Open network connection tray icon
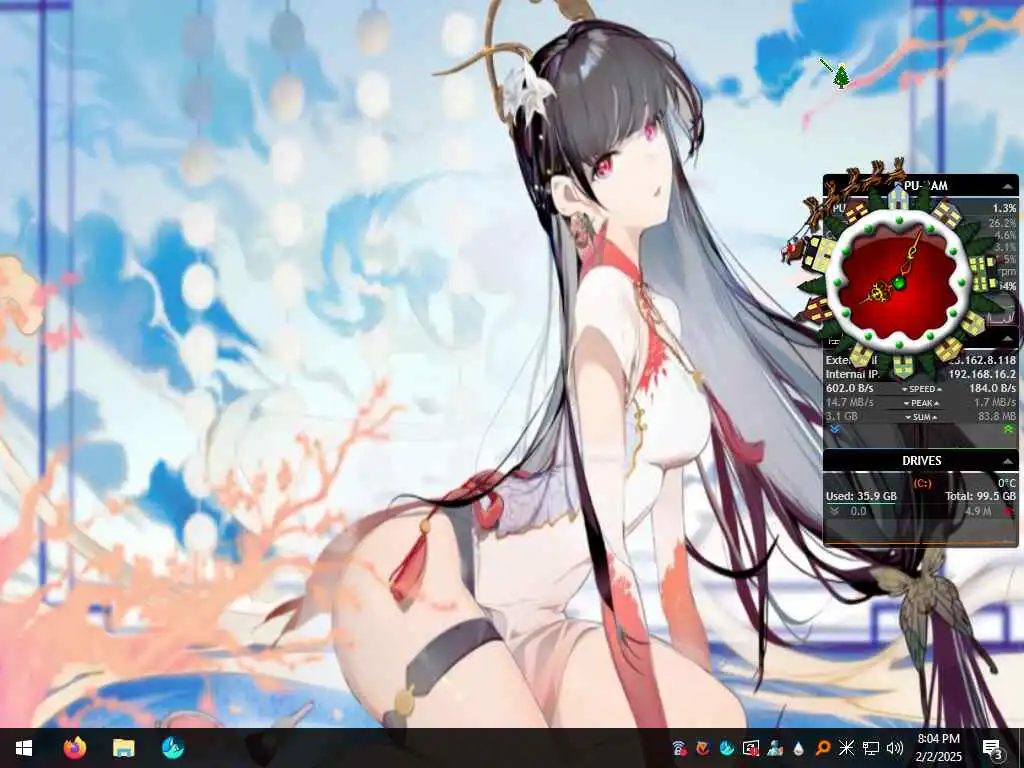The width and height of the screenshot is (1024, 768). coord(871,748)
